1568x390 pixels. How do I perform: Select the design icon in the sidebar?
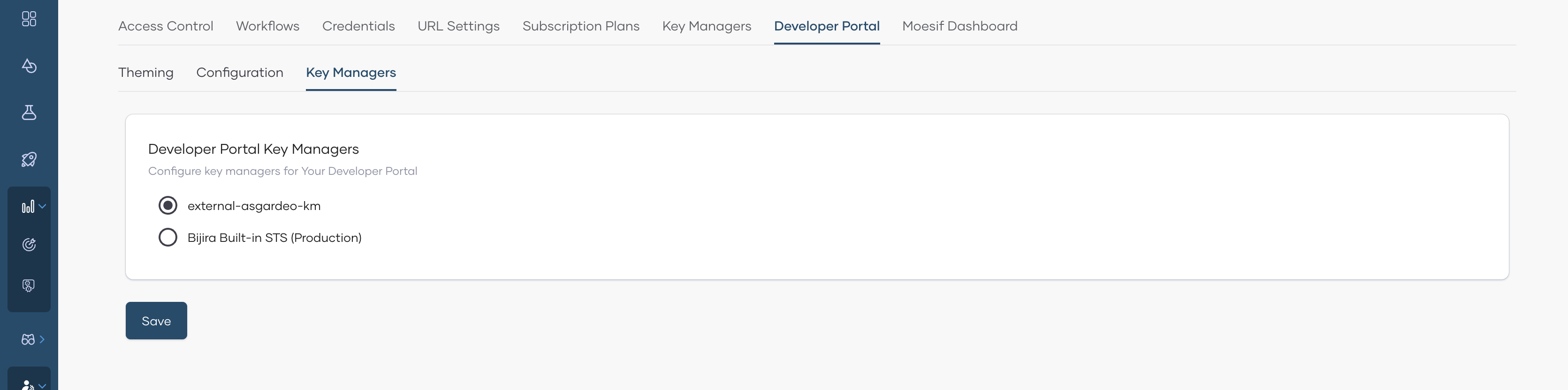coord(29,66)
